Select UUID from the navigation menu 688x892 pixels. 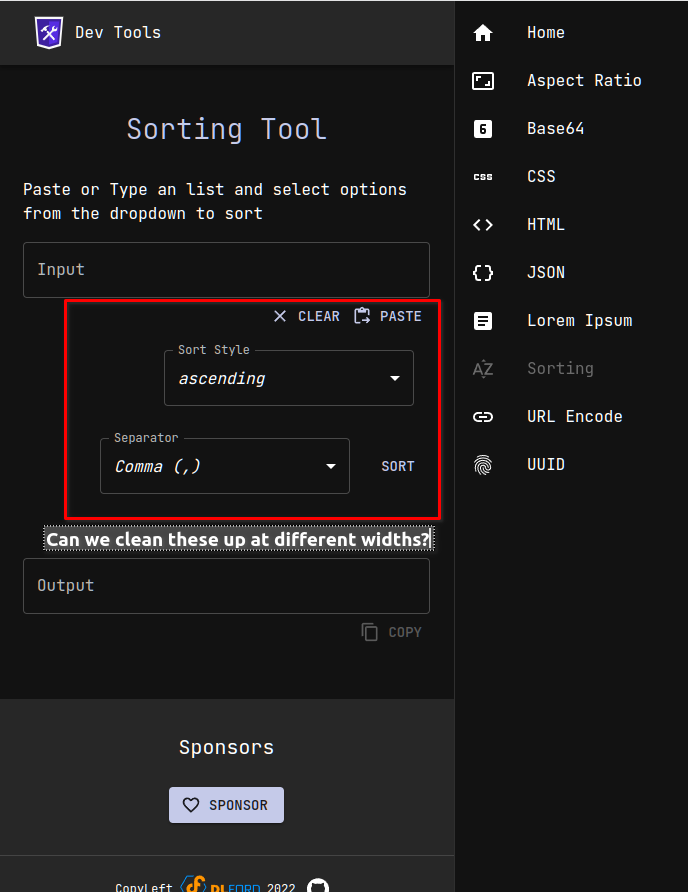(x=546, y=465)
